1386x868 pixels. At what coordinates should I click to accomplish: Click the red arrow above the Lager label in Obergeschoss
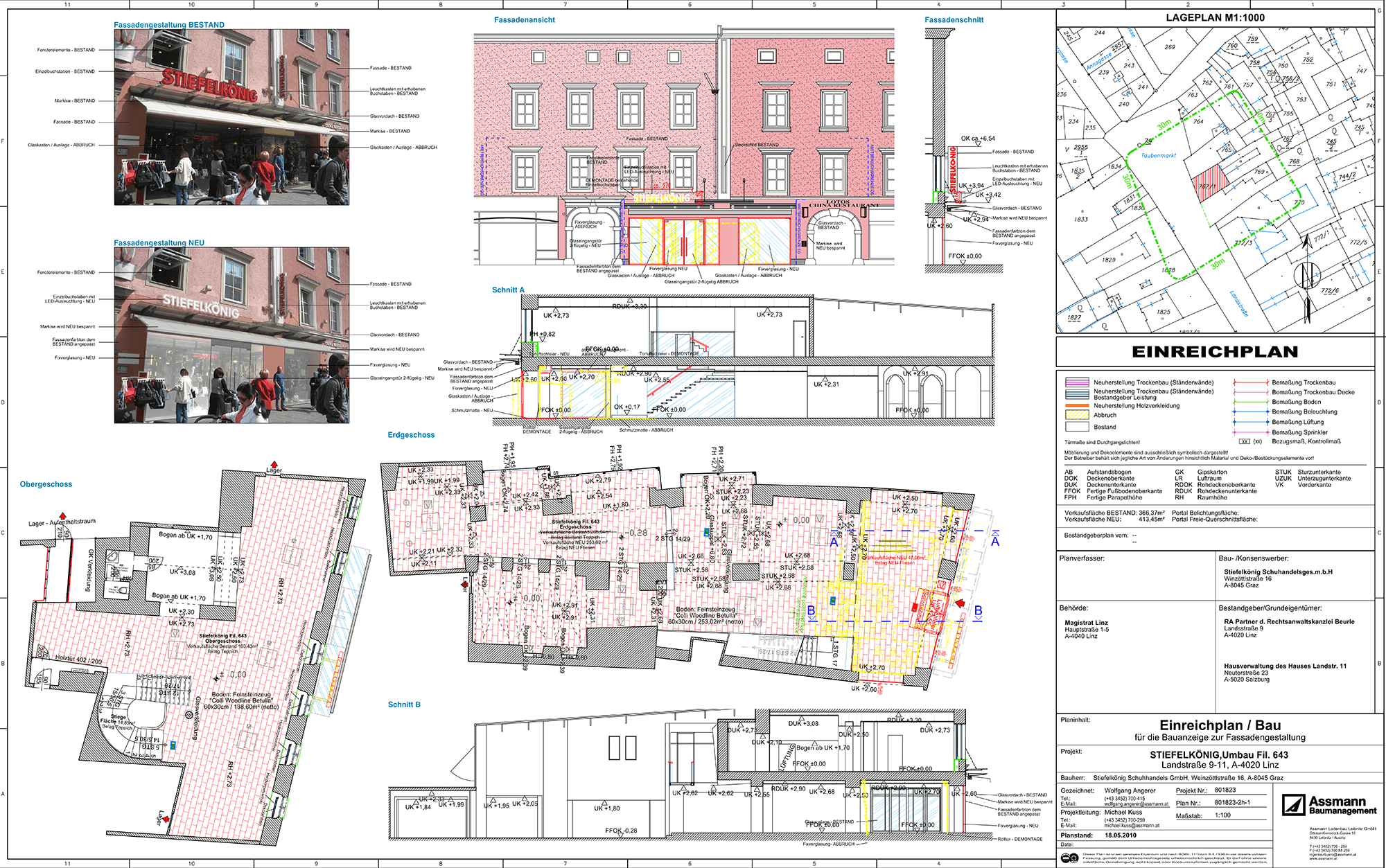tap(274, 463)
